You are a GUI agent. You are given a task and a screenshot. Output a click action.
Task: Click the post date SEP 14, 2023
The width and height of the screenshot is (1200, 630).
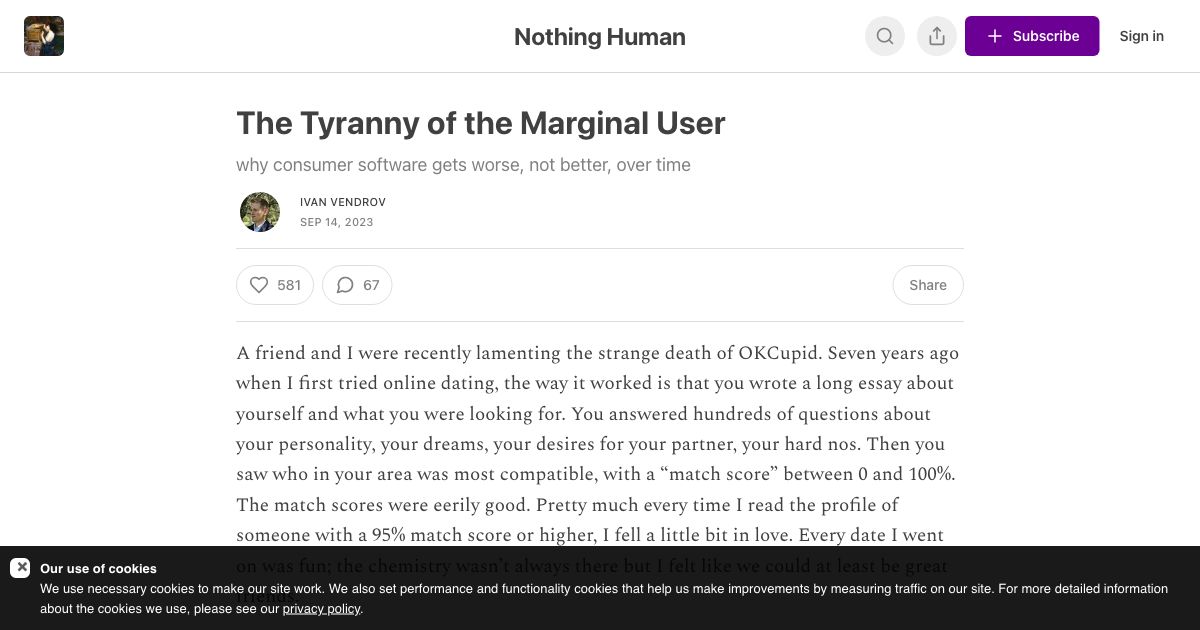[337, 222]
